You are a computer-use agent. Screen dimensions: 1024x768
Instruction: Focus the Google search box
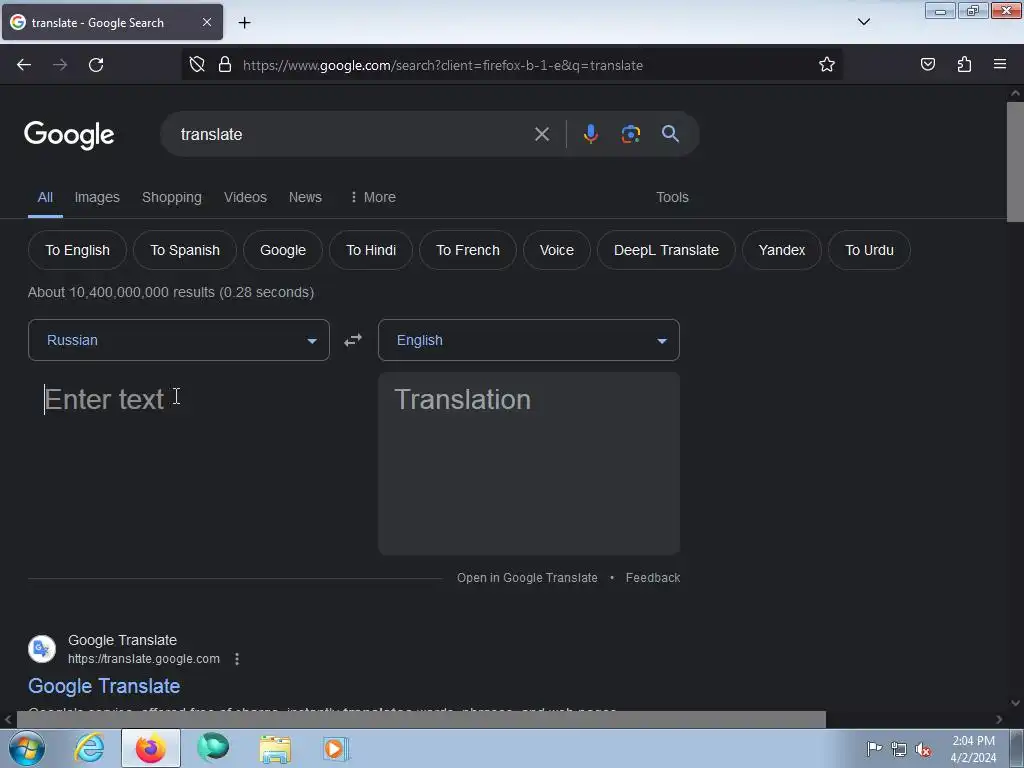pos(353,135)
